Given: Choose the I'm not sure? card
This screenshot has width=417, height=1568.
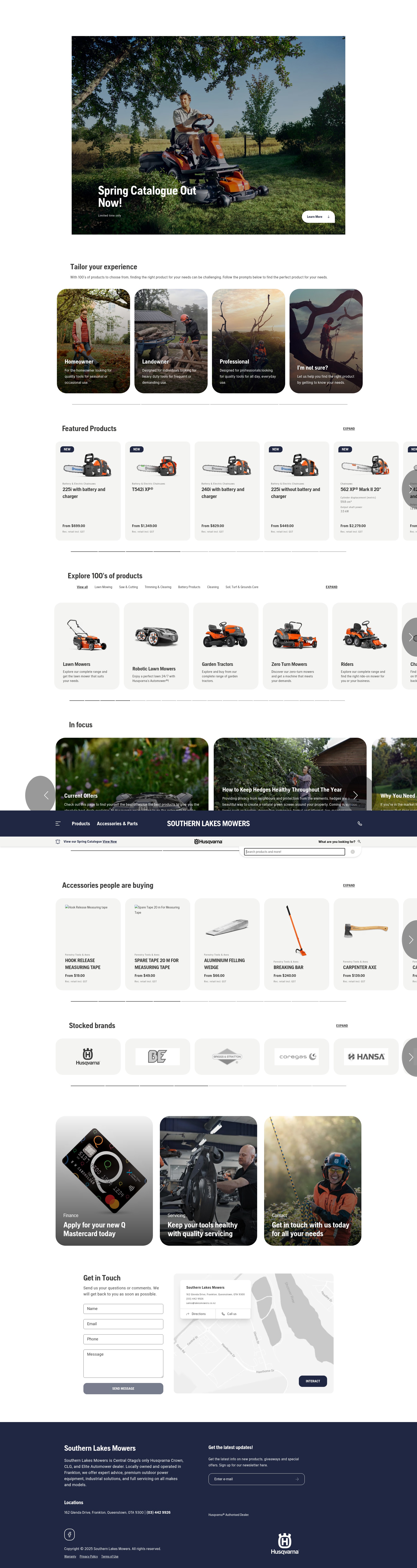Looking at the screenshot, I should click(326, 341).
